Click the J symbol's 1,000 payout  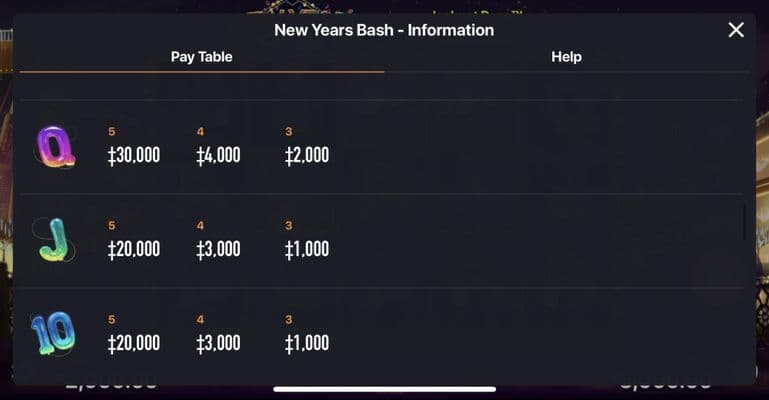click(x=306, y=249)
